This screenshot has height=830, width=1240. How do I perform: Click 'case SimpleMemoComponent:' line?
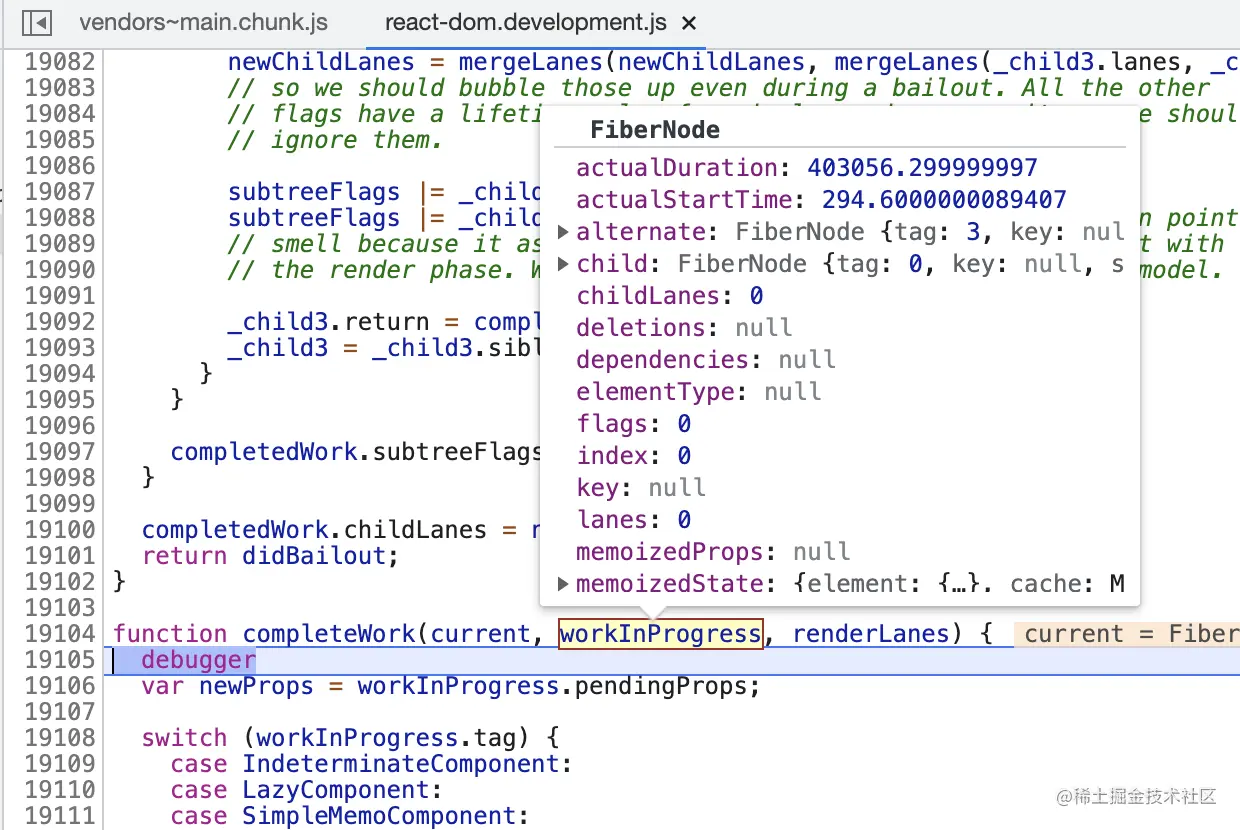(x=349, y=816)
